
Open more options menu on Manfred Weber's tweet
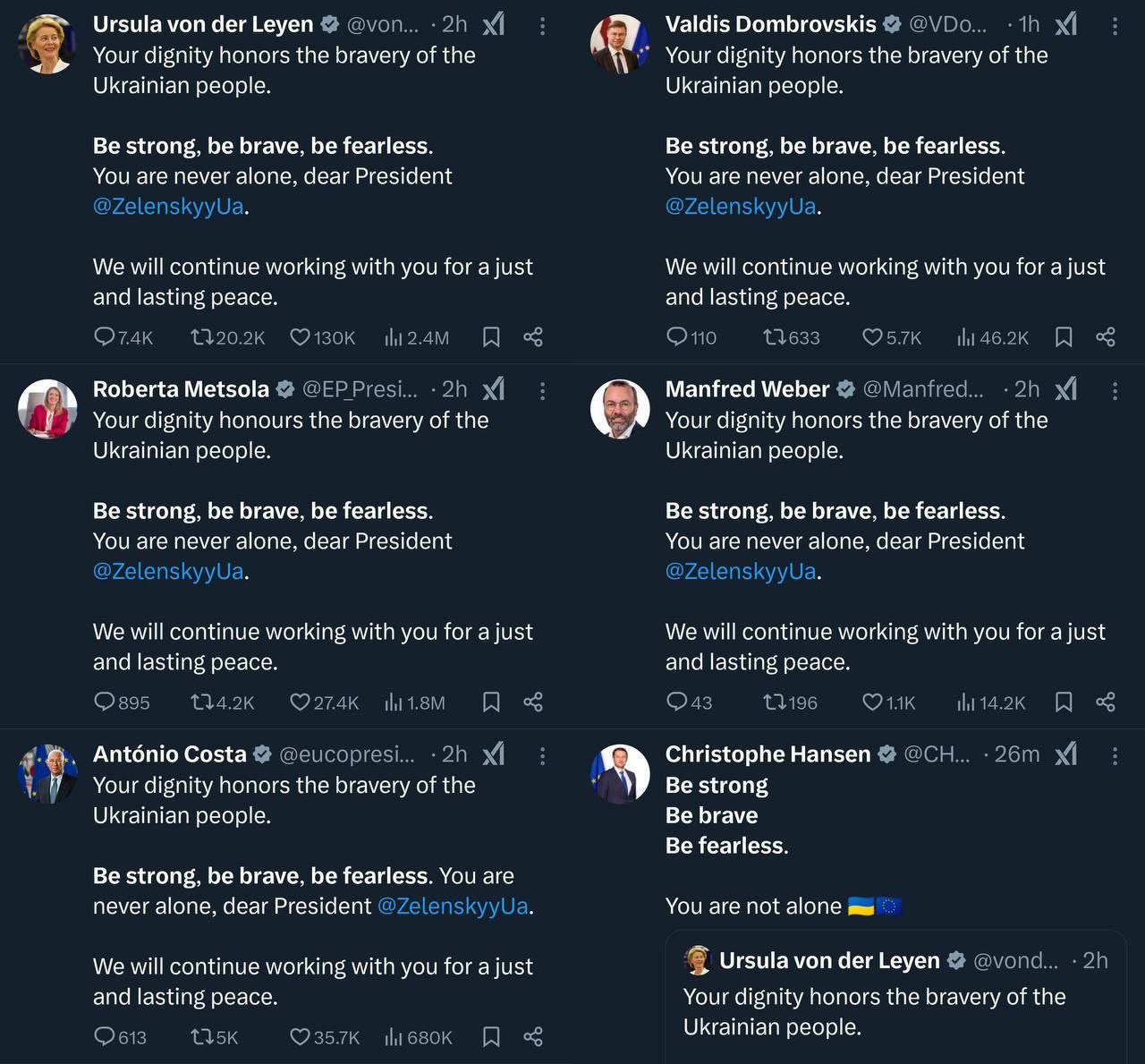(x=1115, y=391)
